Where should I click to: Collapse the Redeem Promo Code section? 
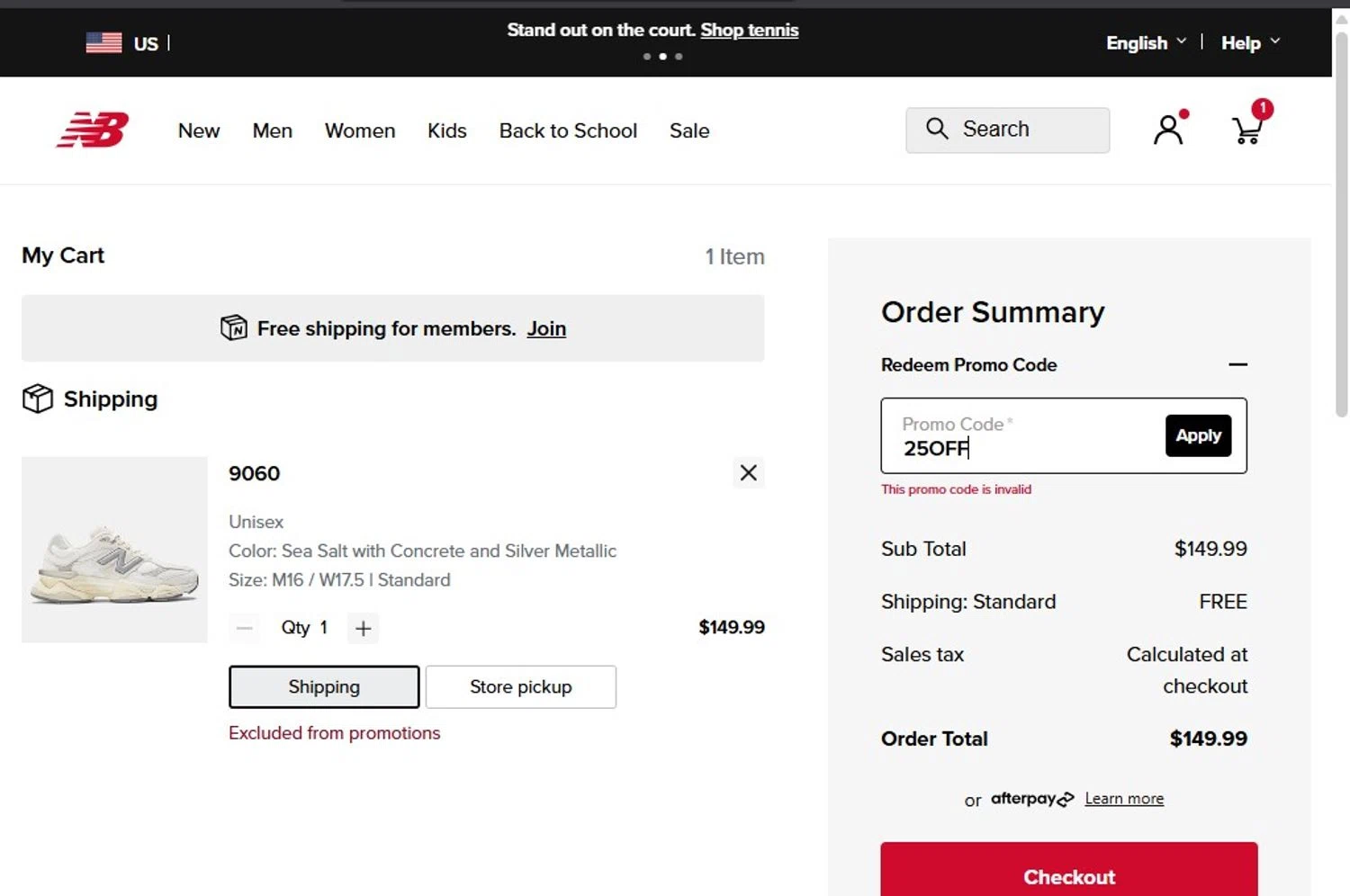pos(1237,364)
